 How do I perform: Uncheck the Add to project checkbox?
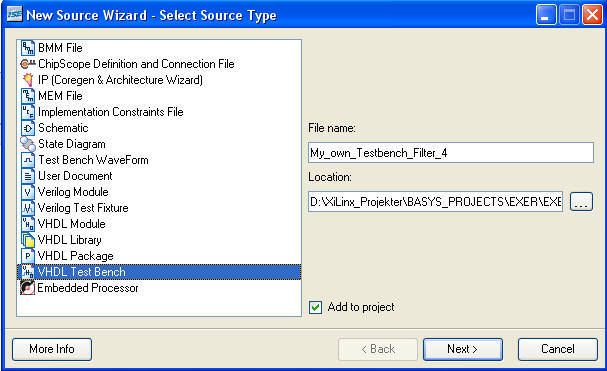(x=315, y=307)
